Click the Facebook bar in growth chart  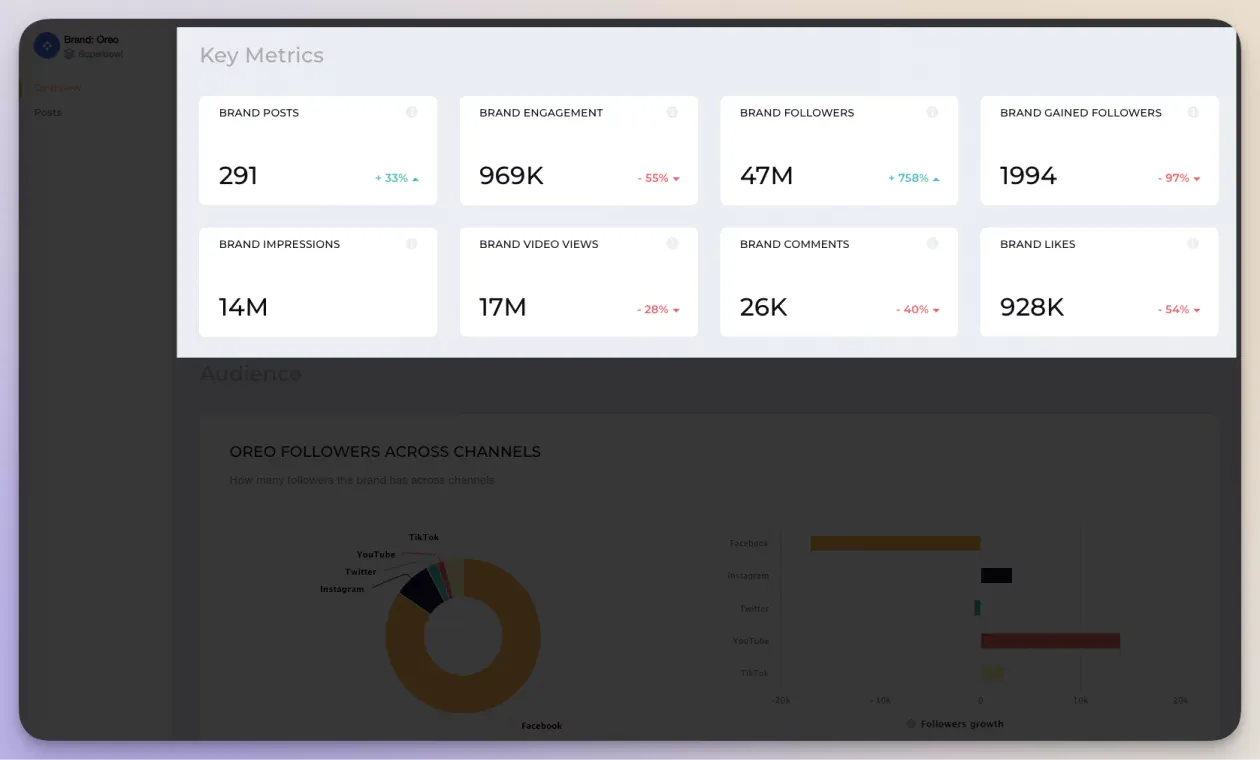pyautogui.click(x=895, y=543)
